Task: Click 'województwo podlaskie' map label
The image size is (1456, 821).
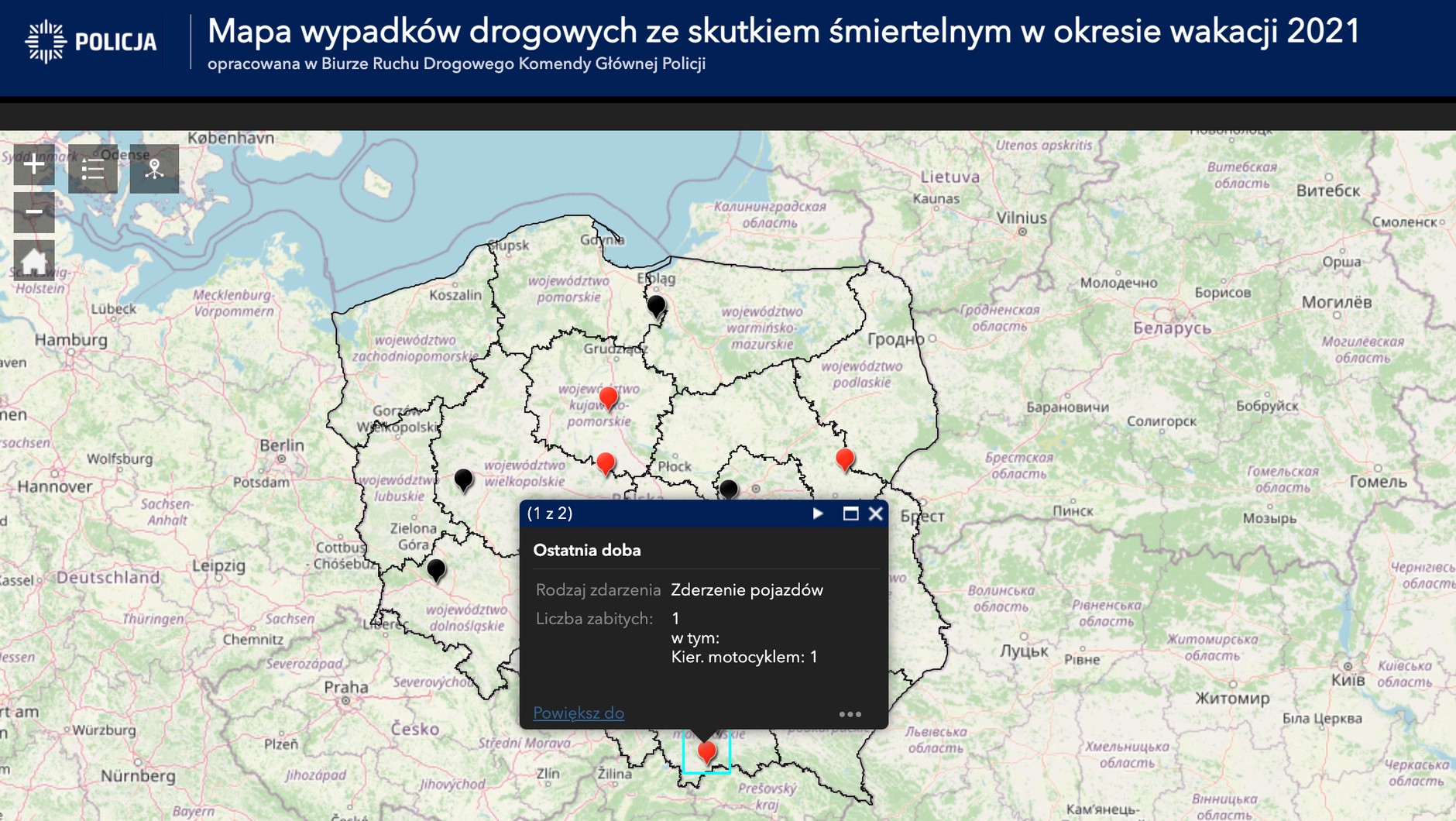Action: [862, 374]
